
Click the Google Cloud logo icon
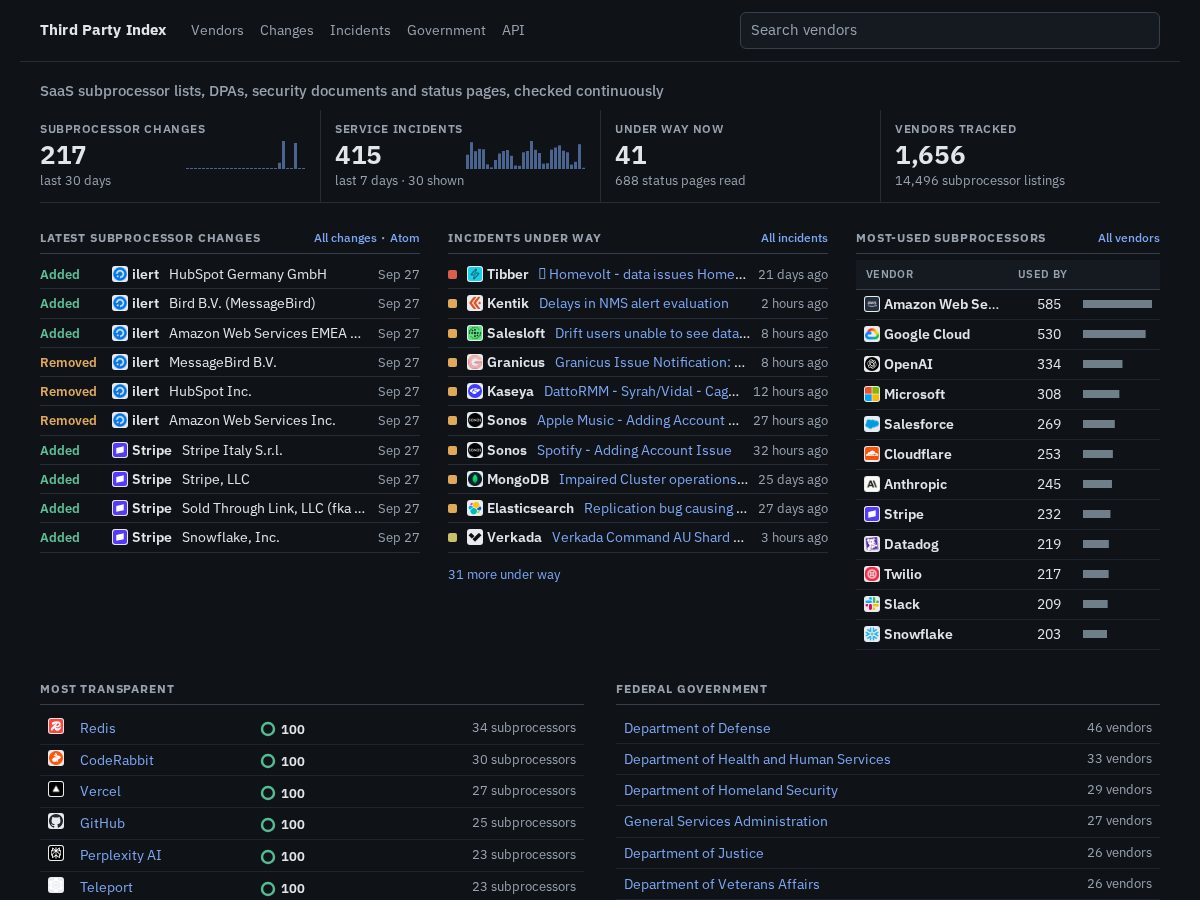pos(872,334)
